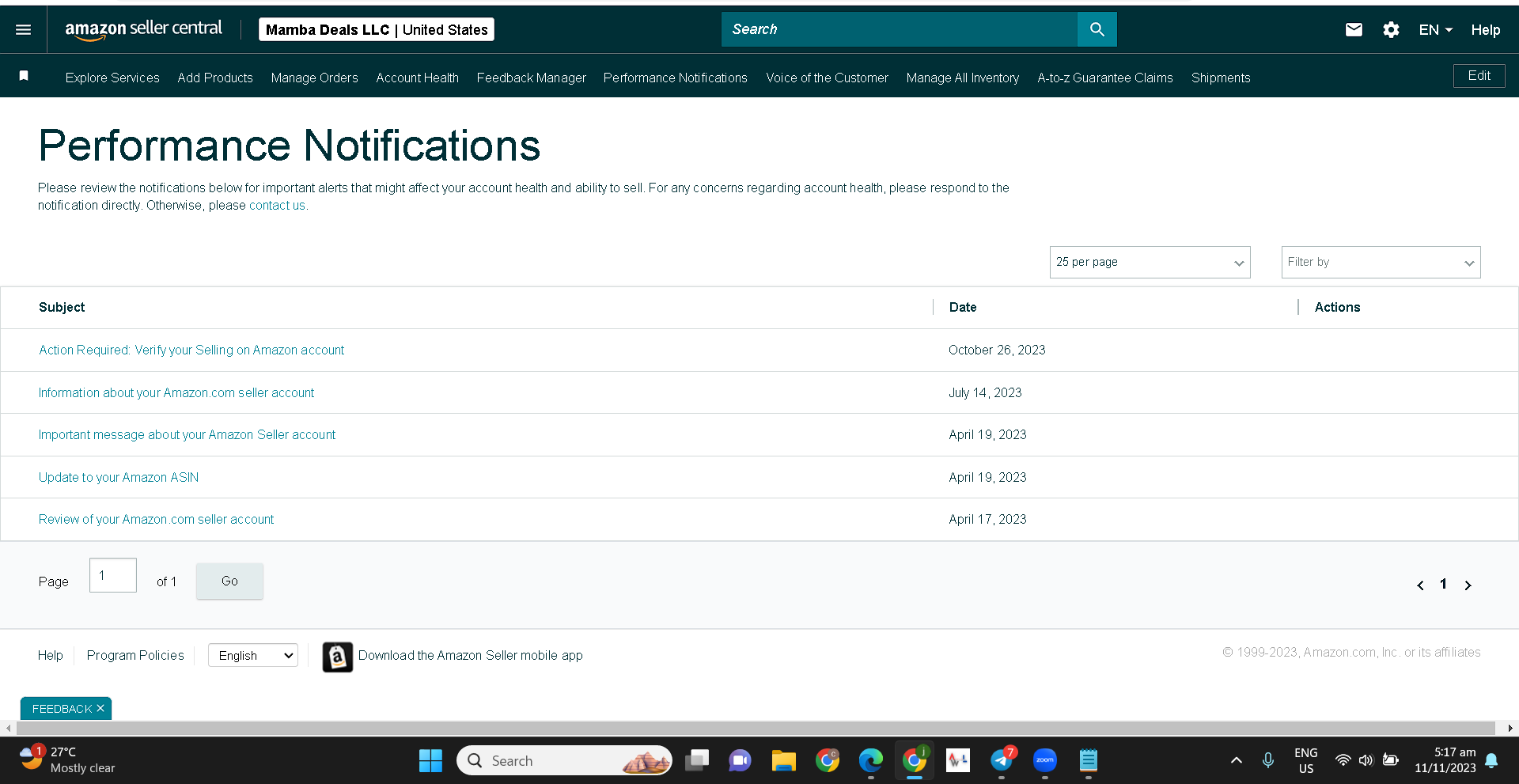Open the Help link in header
Viewport: 1519px width, 784px height.
click(x=1485, y=30)
